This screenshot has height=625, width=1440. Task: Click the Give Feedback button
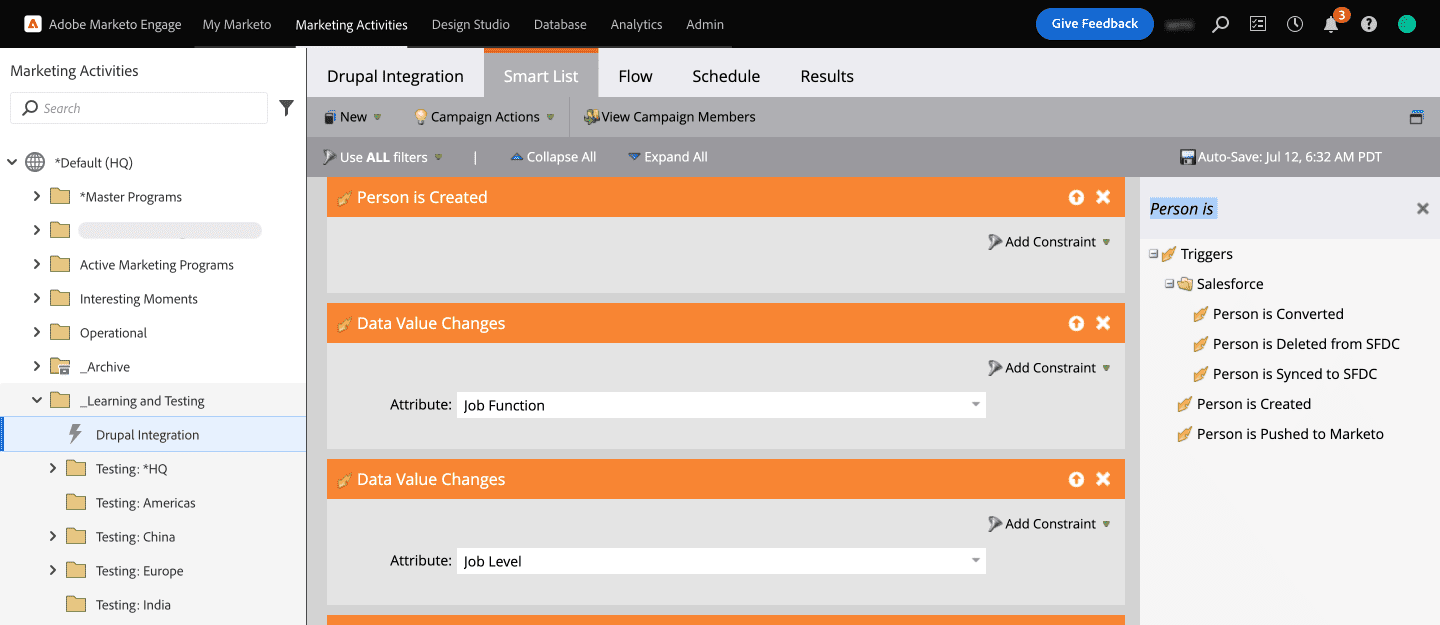1095,24
